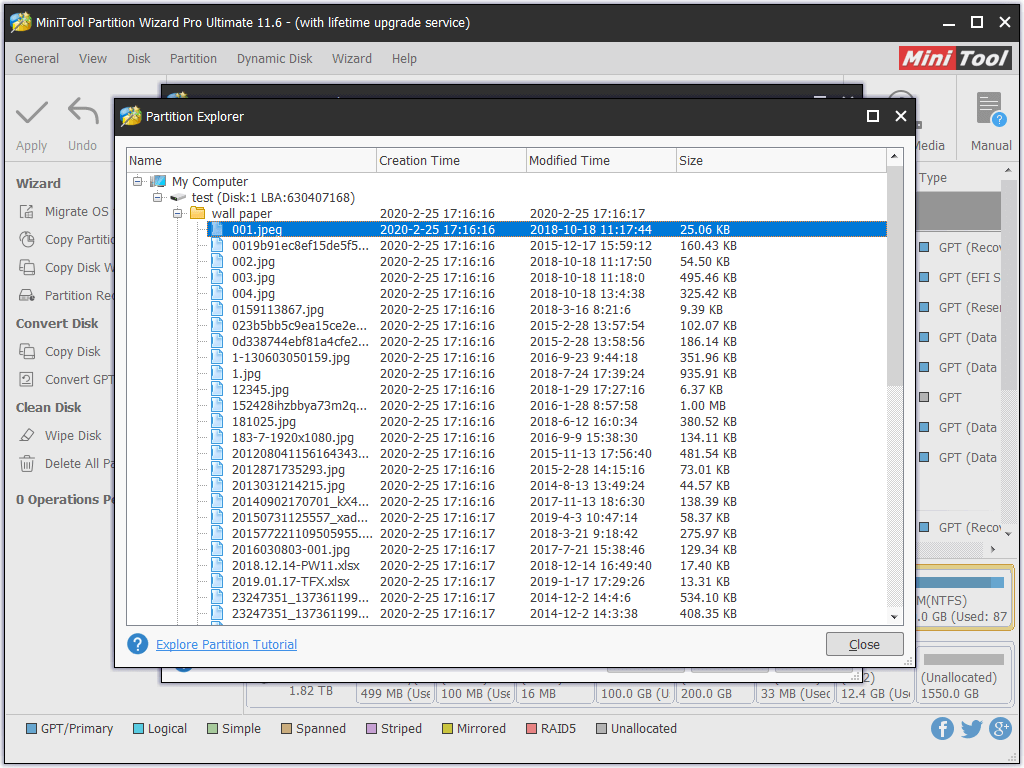Click the test disk drive icon

178,197
